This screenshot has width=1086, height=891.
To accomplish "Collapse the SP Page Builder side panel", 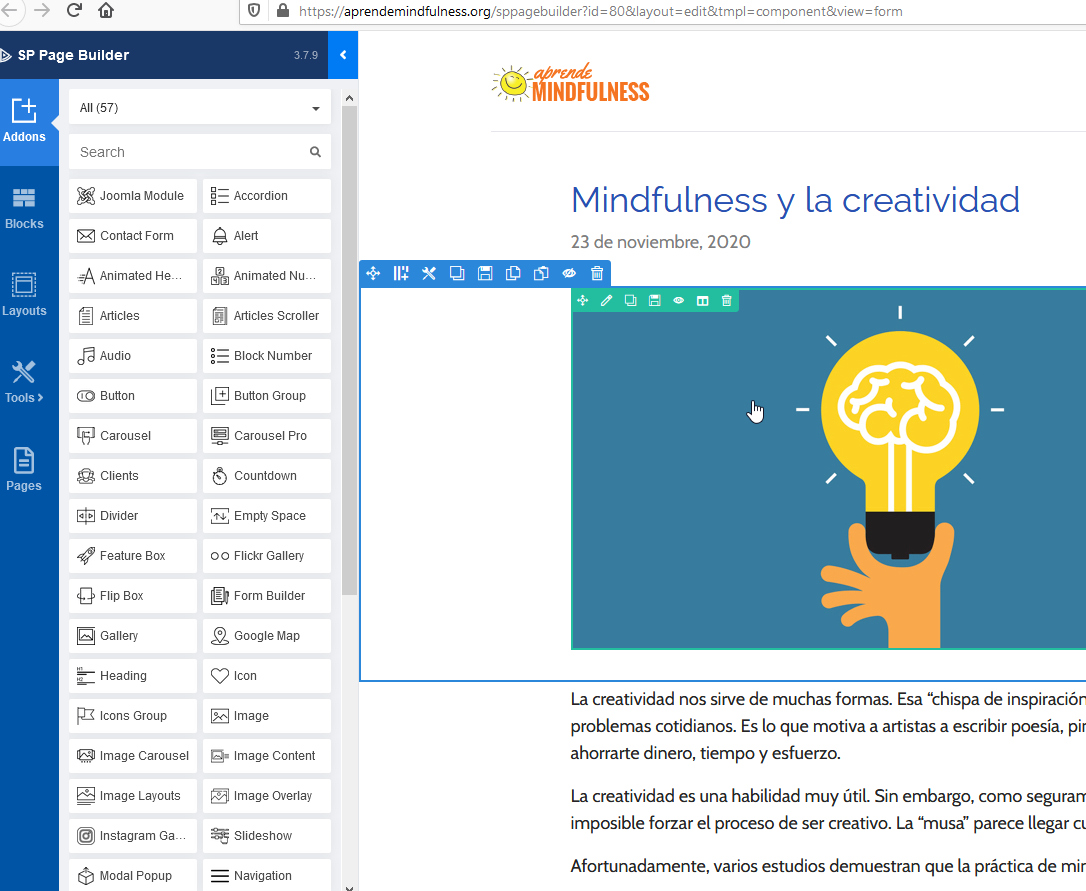I will [x=343, y=55].
